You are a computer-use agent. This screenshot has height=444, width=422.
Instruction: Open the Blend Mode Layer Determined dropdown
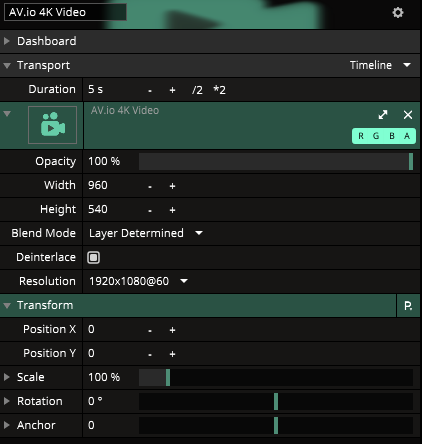(x=146, y=233)
